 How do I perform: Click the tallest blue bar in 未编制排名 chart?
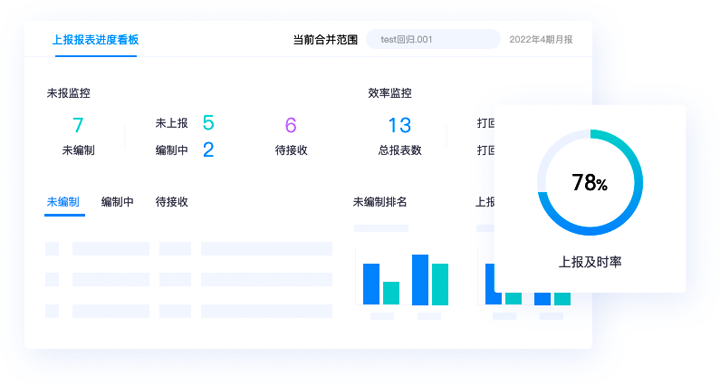[x=420, y=280]
